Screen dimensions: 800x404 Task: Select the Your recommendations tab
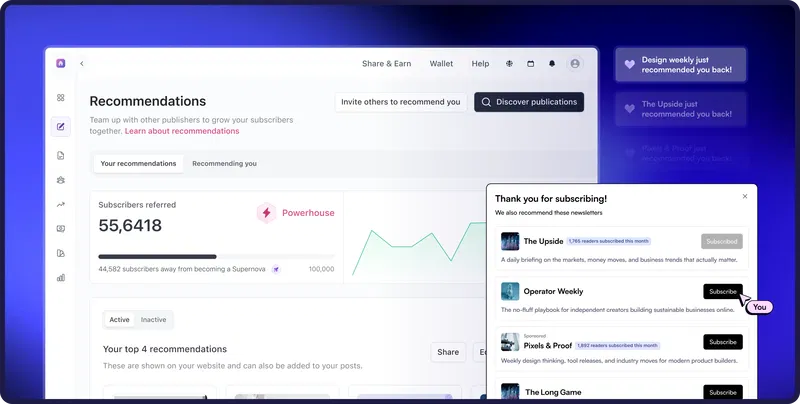pyautogui.click(x=138, y=164)
